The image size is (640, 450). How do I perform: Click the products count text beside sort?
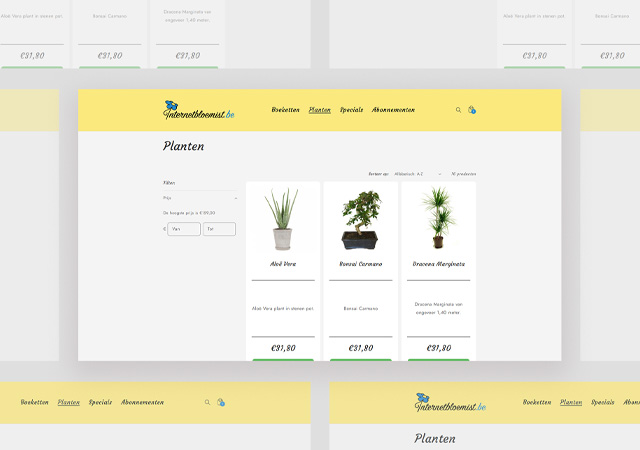[463, 174]
